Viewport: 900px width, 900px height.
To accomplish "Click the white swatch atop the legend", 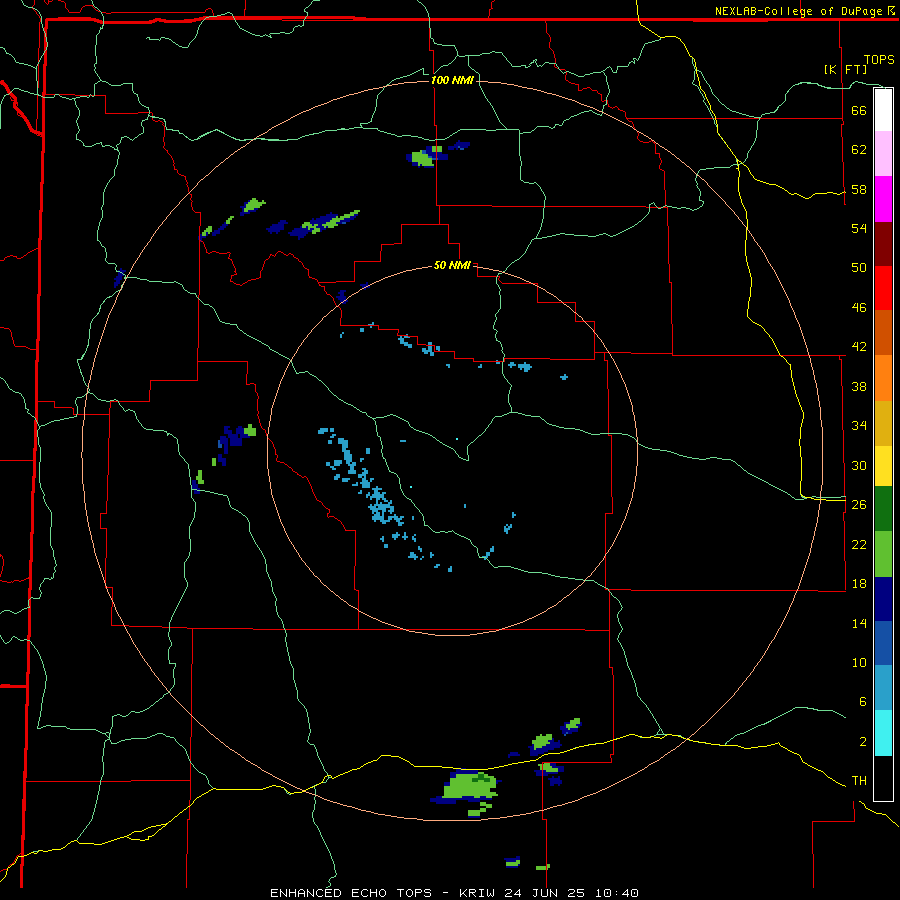I will (x=883, y=110).
